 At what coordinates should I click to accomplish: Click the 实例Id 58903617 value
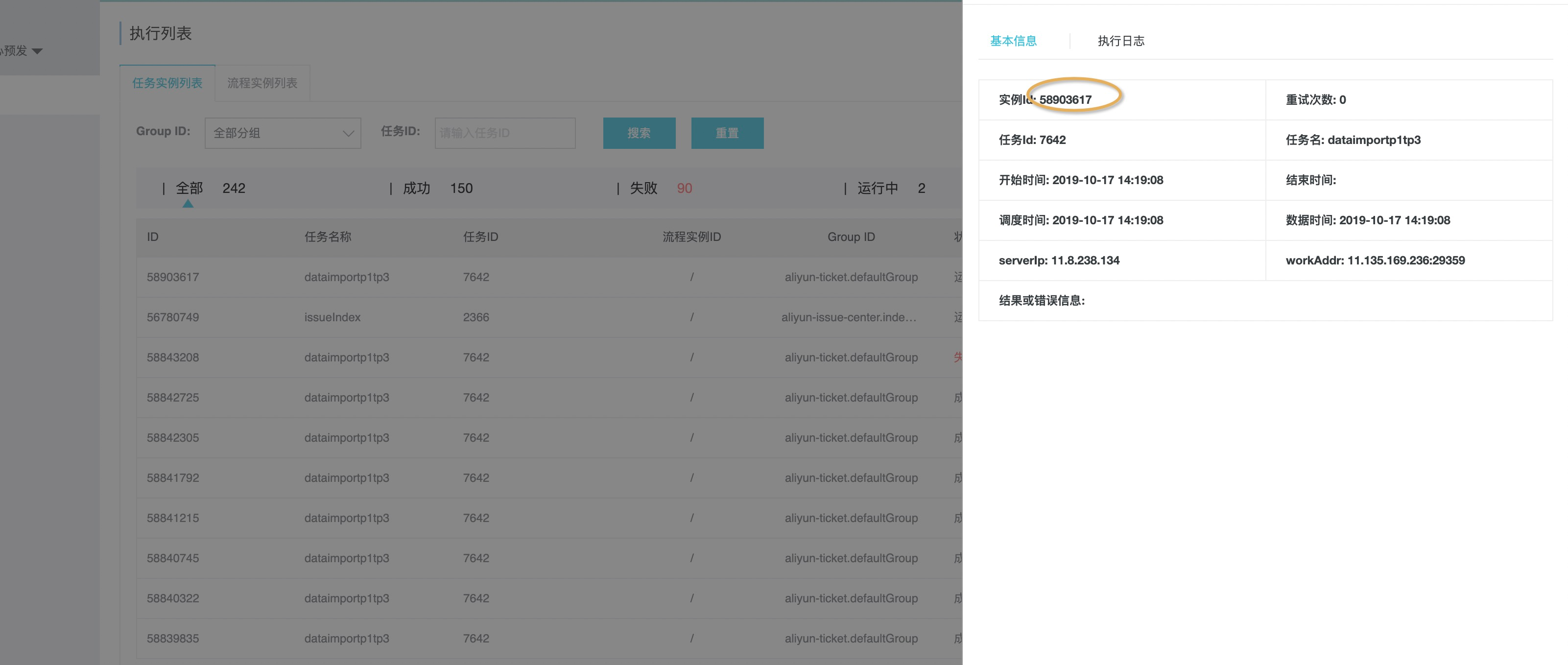pyautogui.click(x=1065, y=100)
